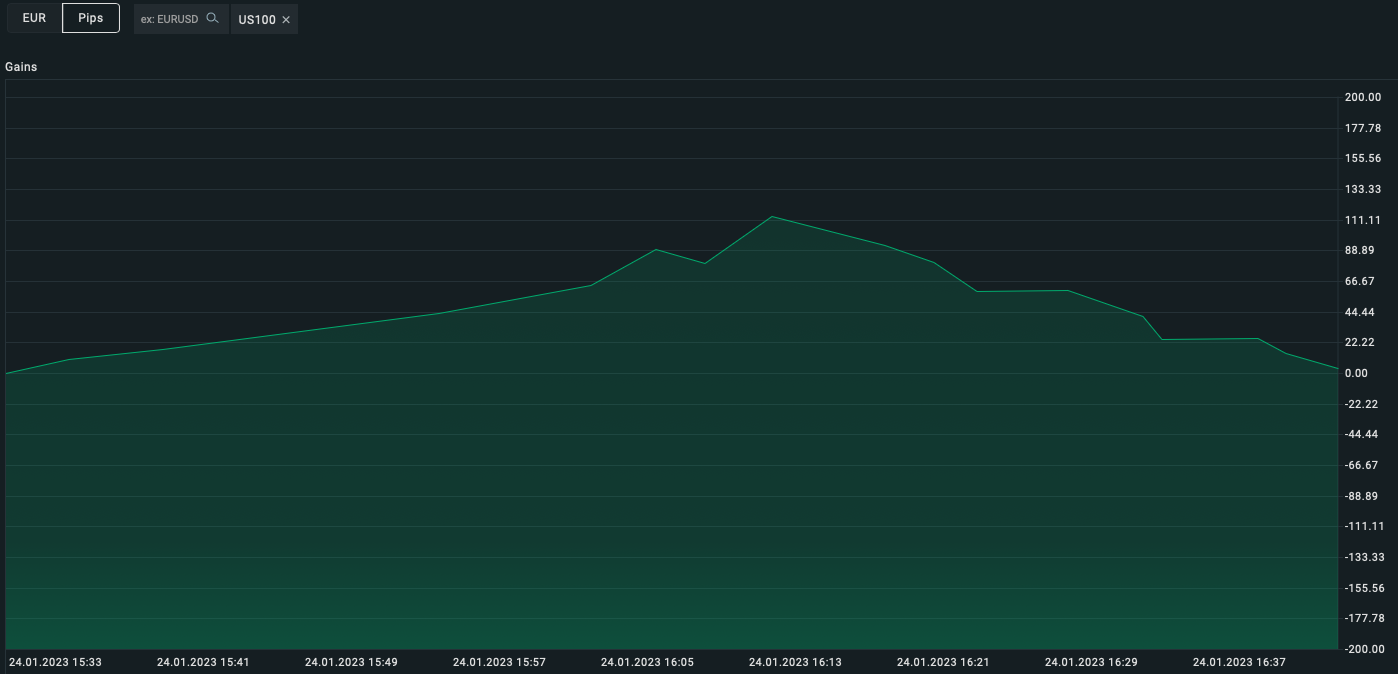
Task: Remove the US100 filter chip
Action: click(x=286, y=20)
